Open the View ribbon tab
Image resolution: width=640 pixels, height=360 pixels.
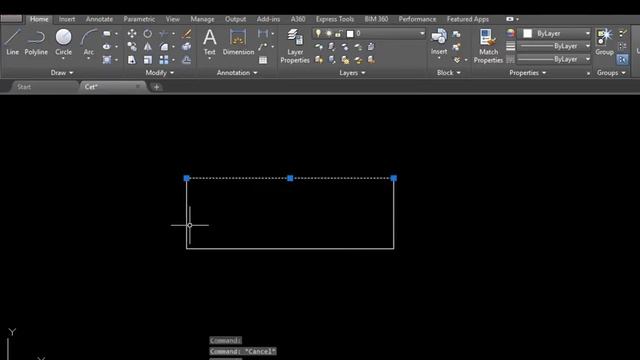[x=173, y=19]
